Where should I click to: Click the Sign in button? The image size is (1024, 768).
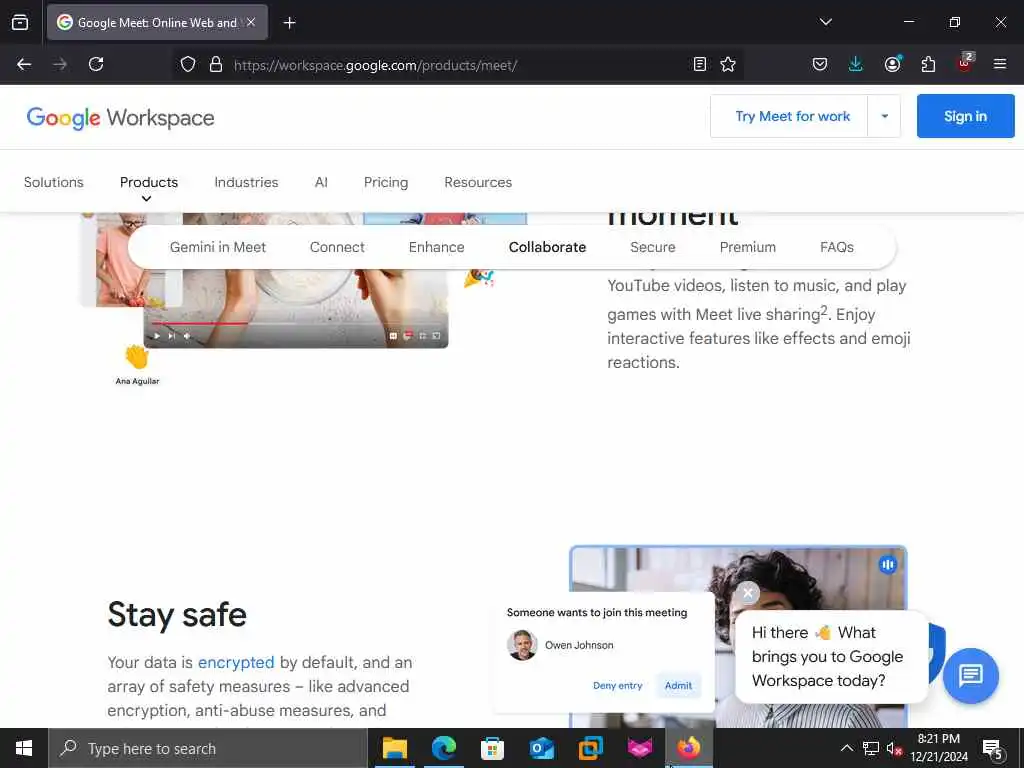point(965,116)
